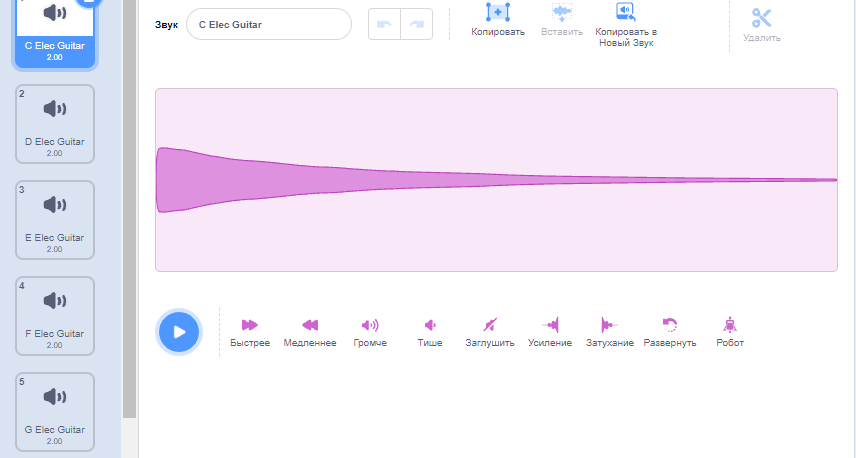Click the Заглушить (mute) icon
Image resolution: width=856 pixels, height=458 pixels.
tap(490, 325)
